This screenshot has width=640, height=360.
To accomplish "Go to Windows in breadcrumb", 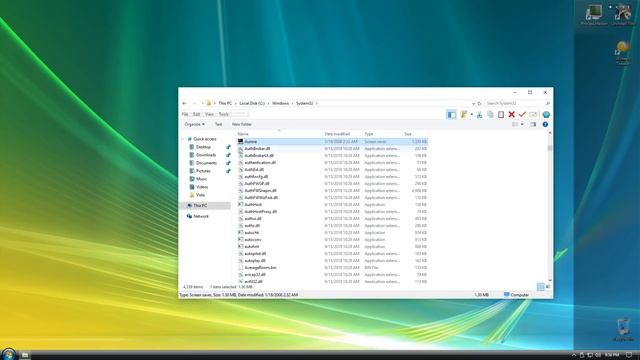I will (280, 103).
